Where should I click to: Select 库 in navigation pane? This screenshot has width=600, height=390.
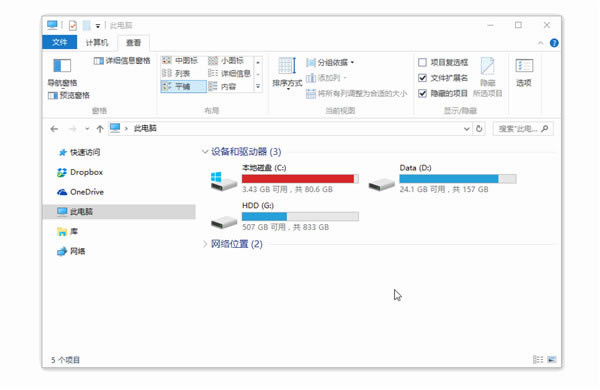pyautogui.click(x=68, y=232)
